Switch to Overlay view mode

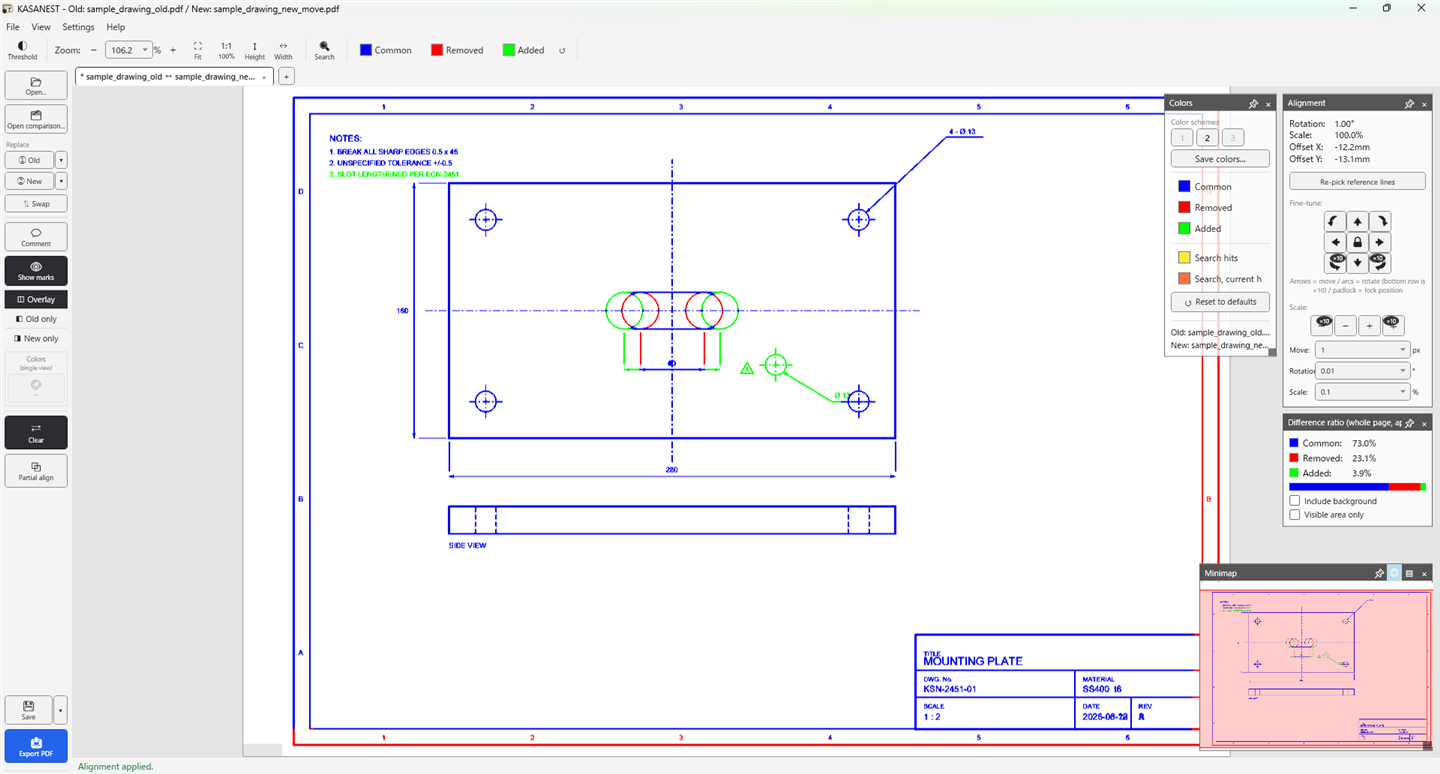coord(36,299)
